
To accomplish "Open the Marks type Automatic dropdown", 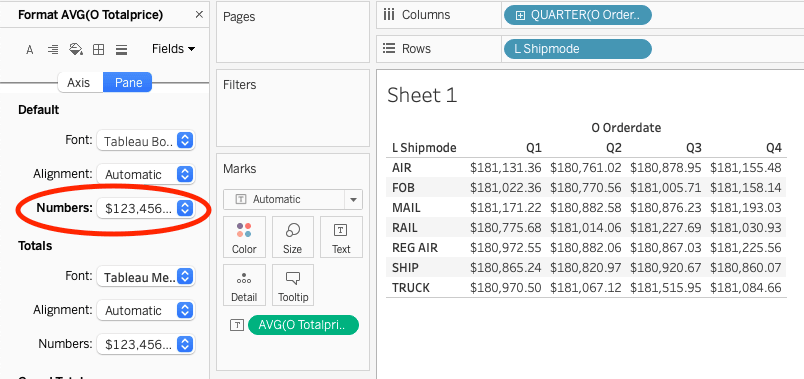I will 293,200.
